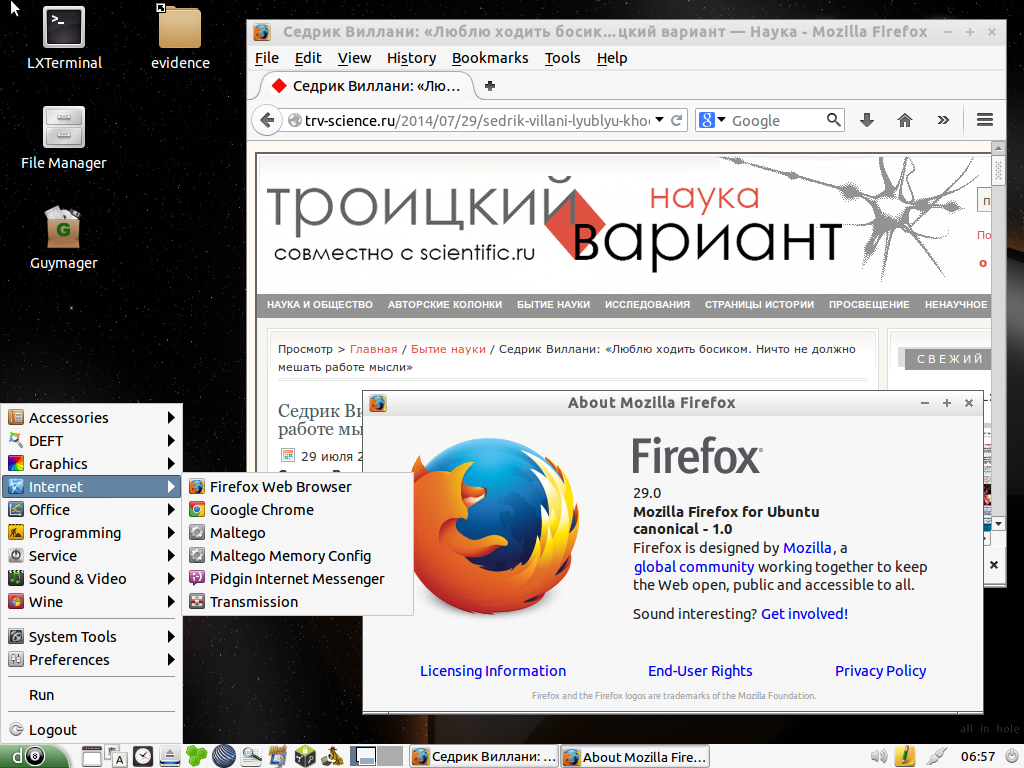Viewport: 1024px width, 768px height.
Task: Open the Firefox Help menu
Action: coord(612,58)
